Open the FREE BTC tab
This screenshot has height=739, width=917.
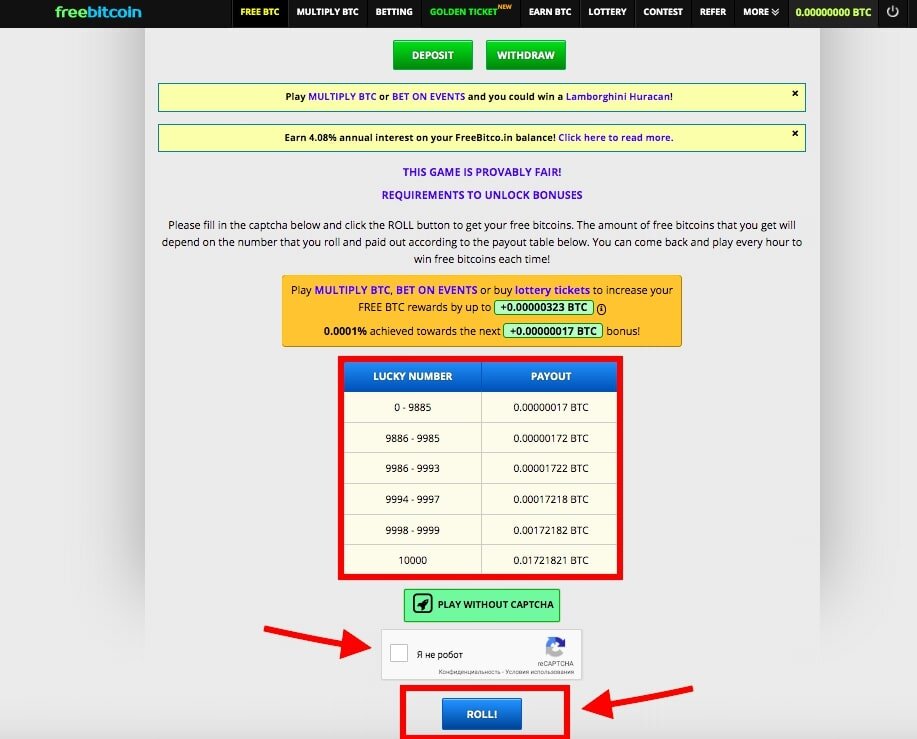point(260,12)
